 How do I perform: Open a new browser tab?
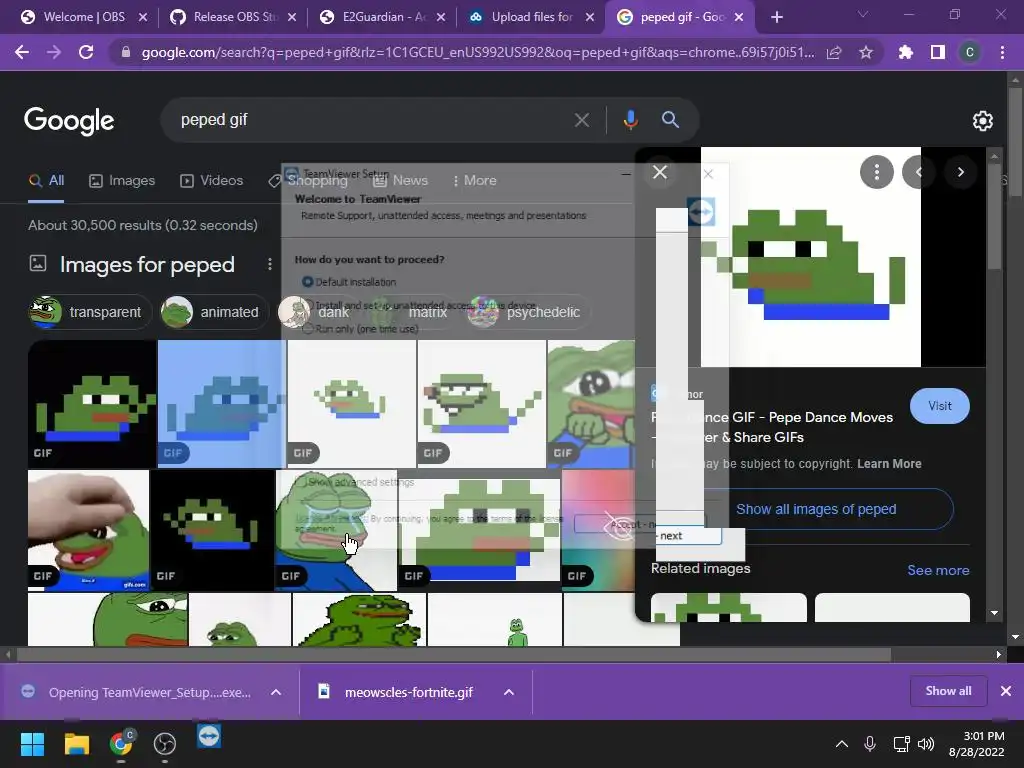[776, 17]
